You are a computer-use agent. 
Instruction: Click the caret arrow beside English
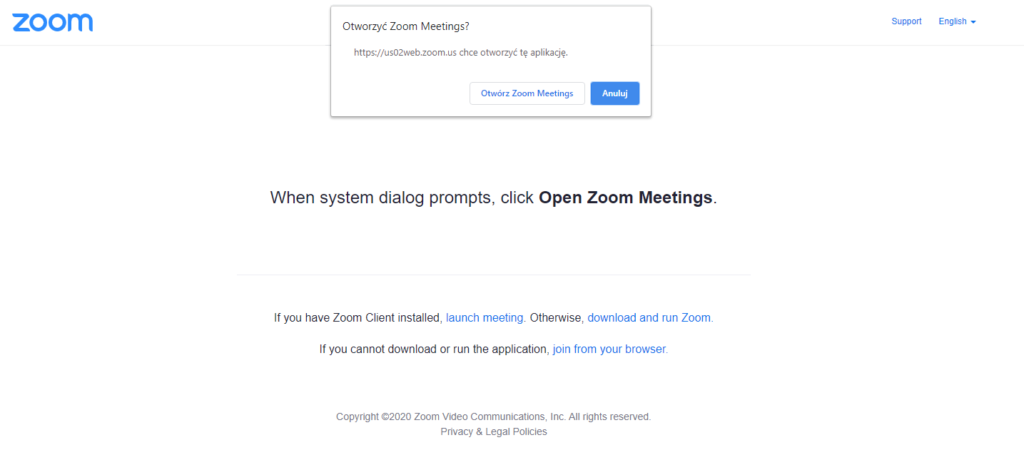click(x=973, y=22)
